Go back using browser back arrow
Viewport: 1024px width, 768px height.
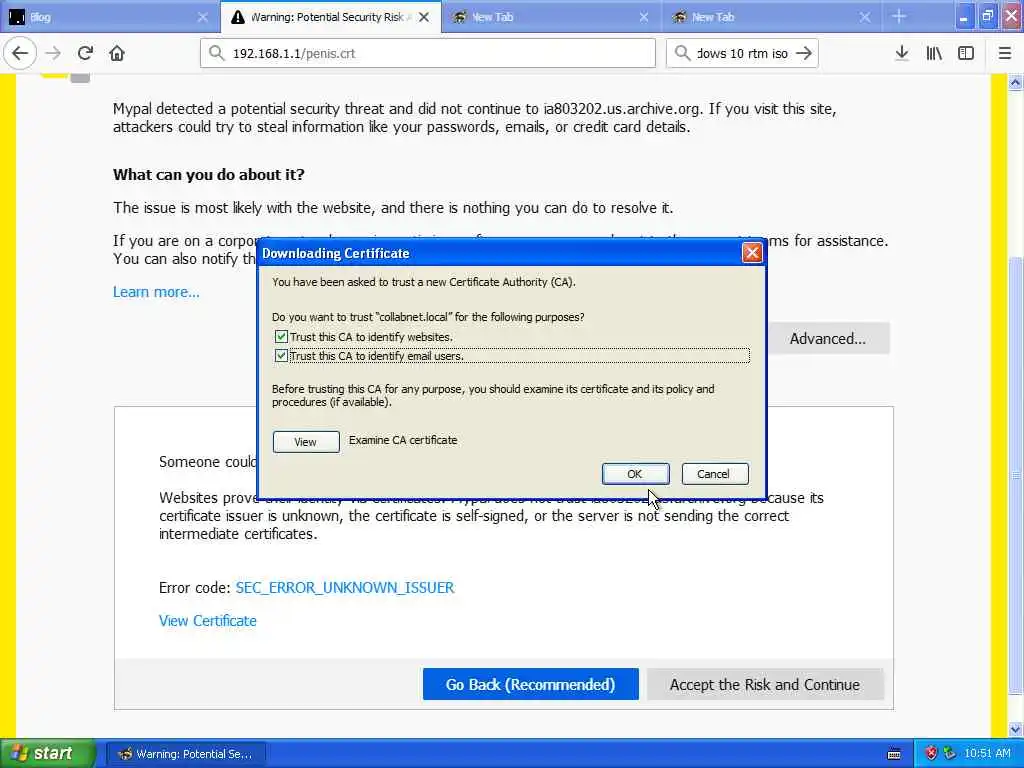[x=20, y=53]
